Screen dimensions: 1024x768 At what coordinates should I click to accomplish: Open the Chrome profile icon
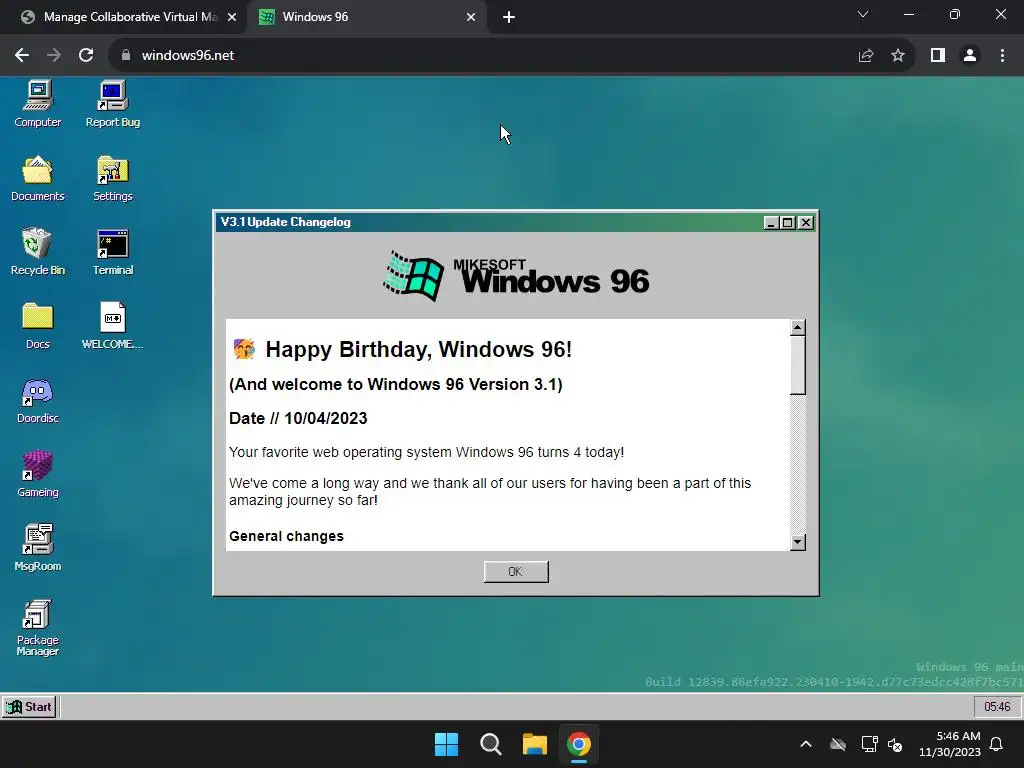970,56
